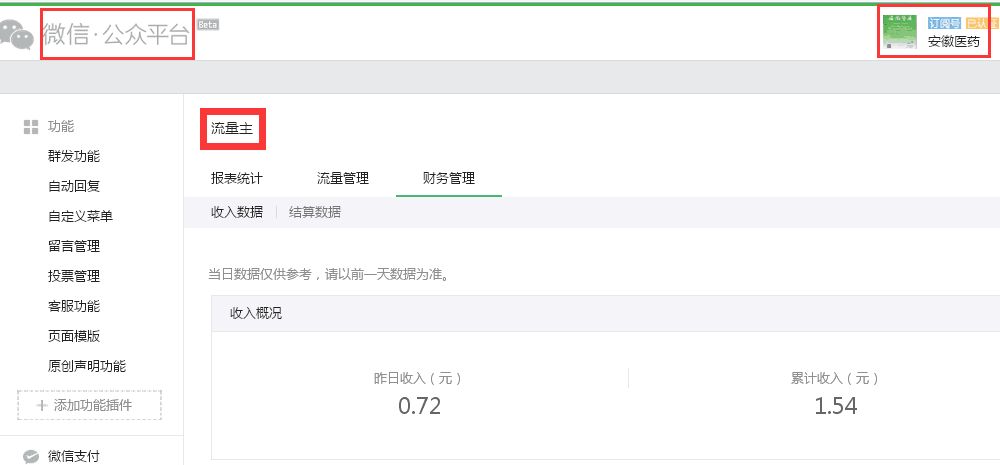Open the 结算数据 sub-tab
This screenshot has width=1000, height=465.
[x=314, y=212]
